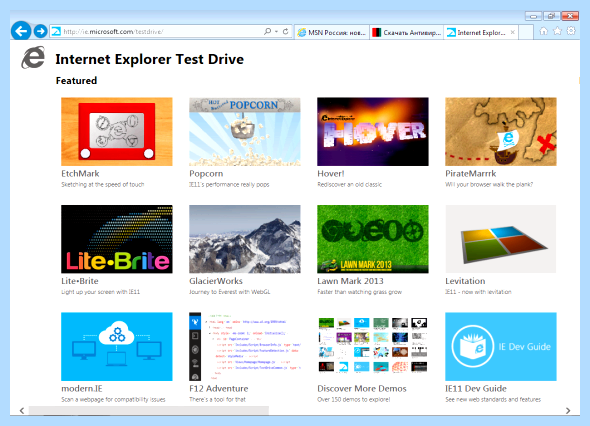
Task: Open the Tools gear icon
Action: coord(571,31)
